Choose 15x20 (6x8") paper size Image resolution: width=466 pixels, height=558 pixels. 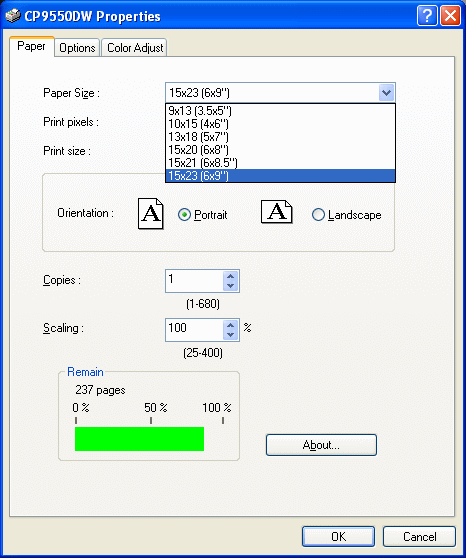[x=280, y=150]
